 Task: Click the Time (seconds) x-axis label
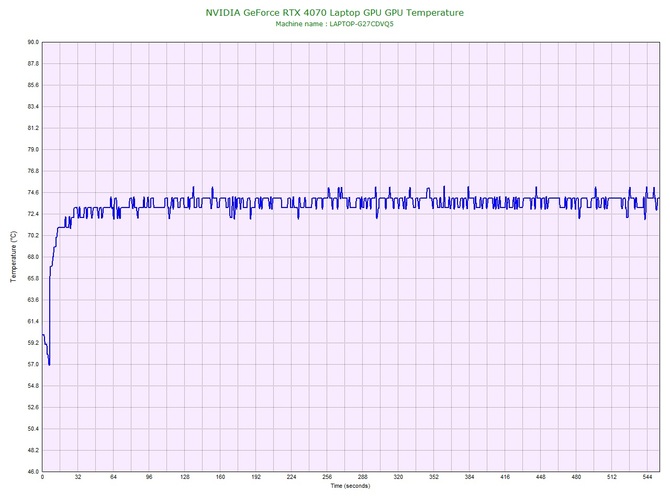(349, 487)
